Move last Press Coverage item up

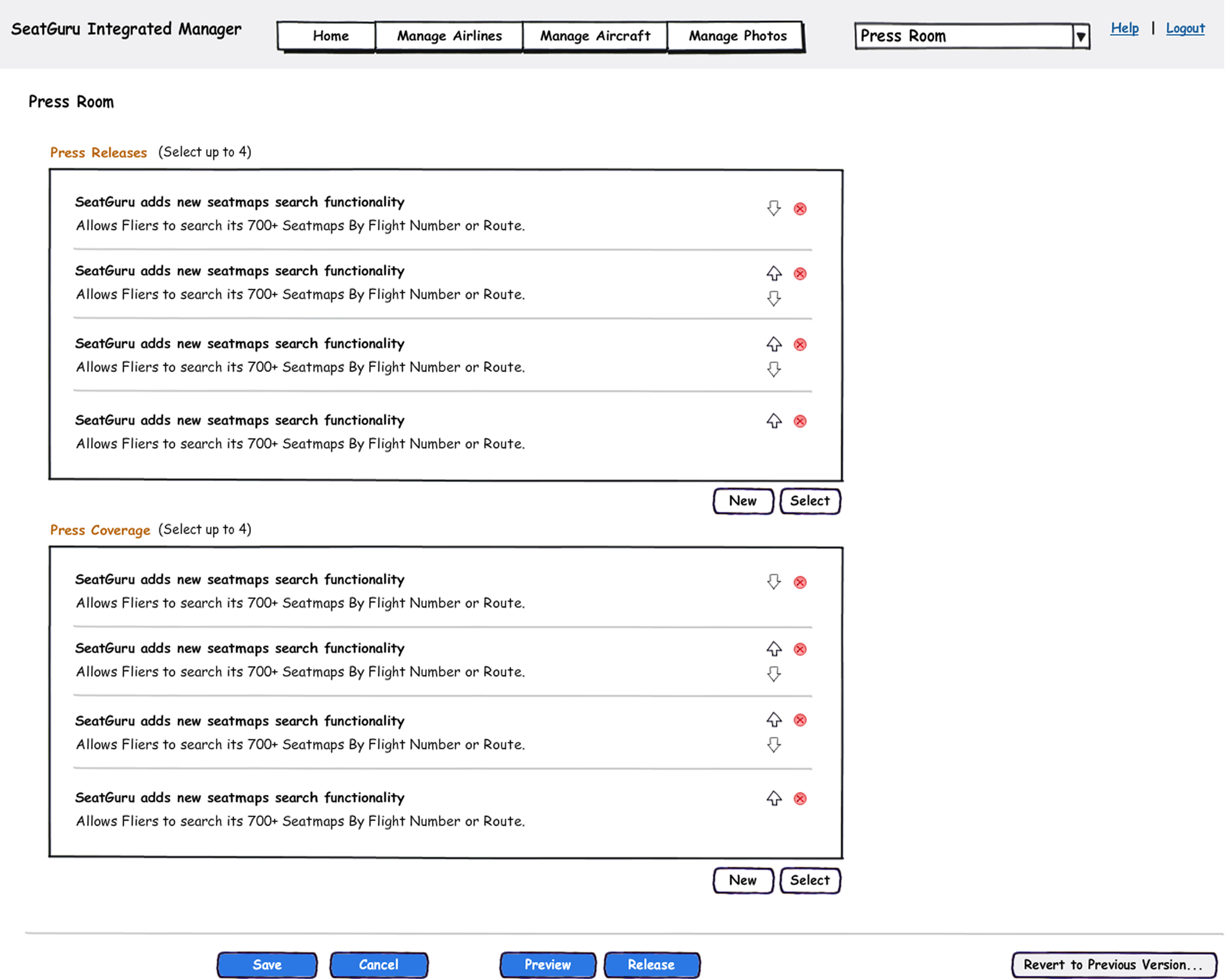tap(774, 798)
